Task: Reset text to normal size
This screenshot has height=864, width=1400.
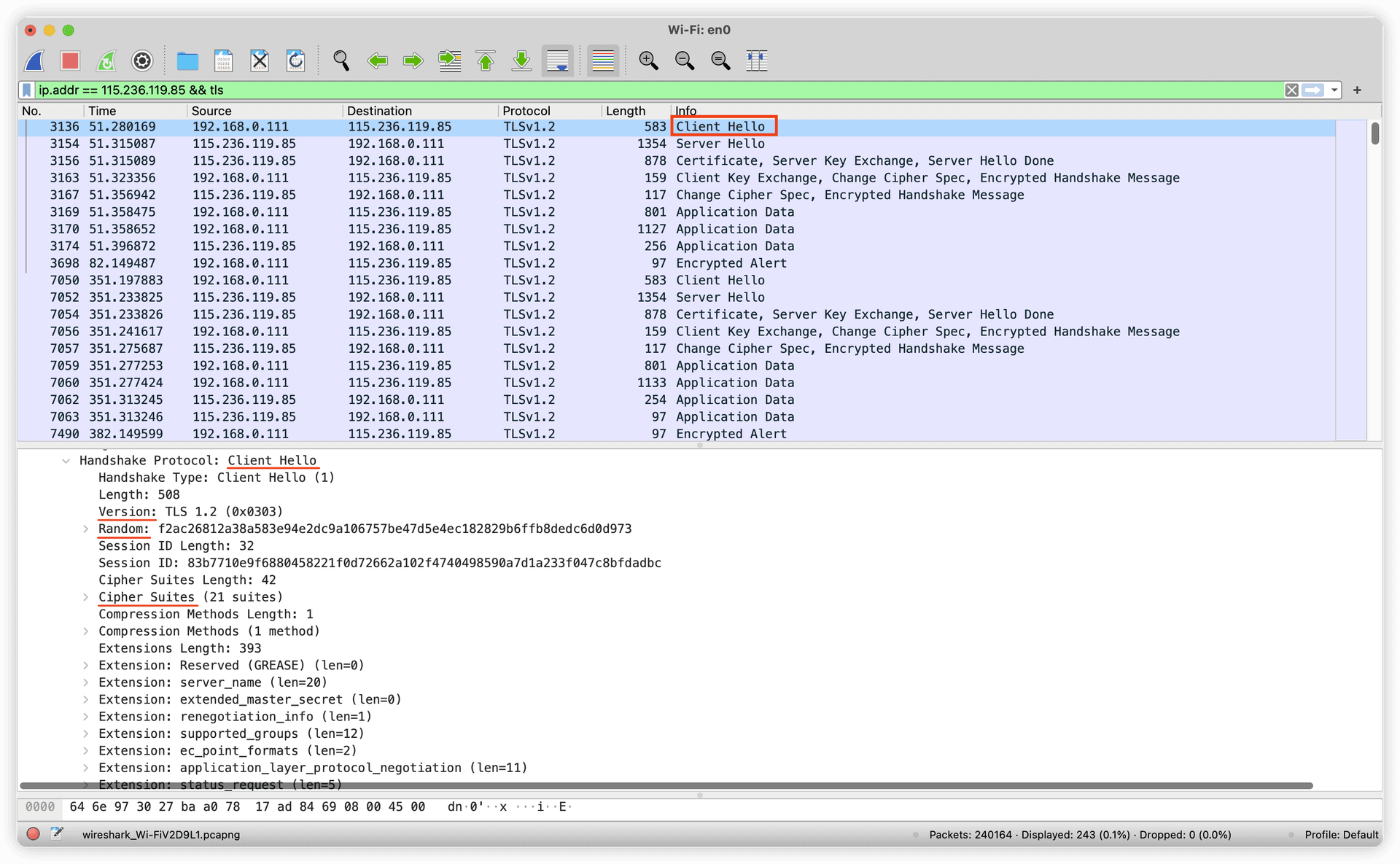Action: pyautogui.click(x=720, y=61)
